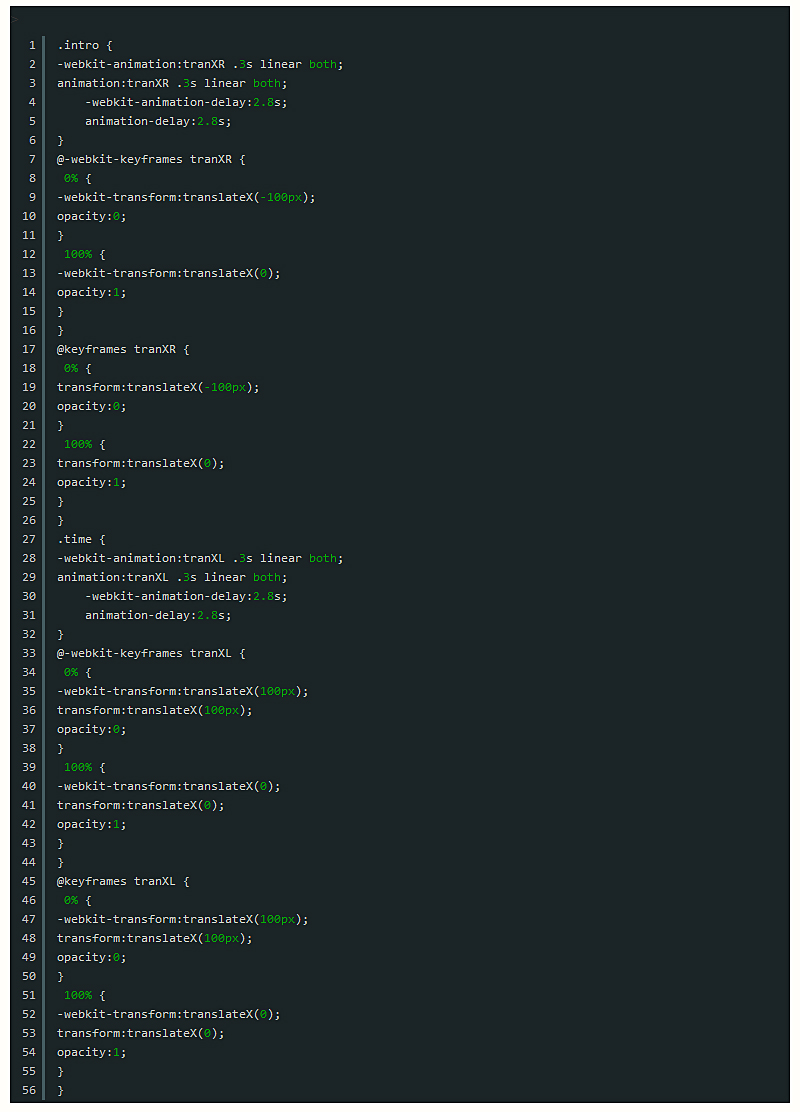Image resolution: width=800 pixels, height=1112 pixels.
Task: Click the 100% keyframe on line 39
Action: point(78,767)
